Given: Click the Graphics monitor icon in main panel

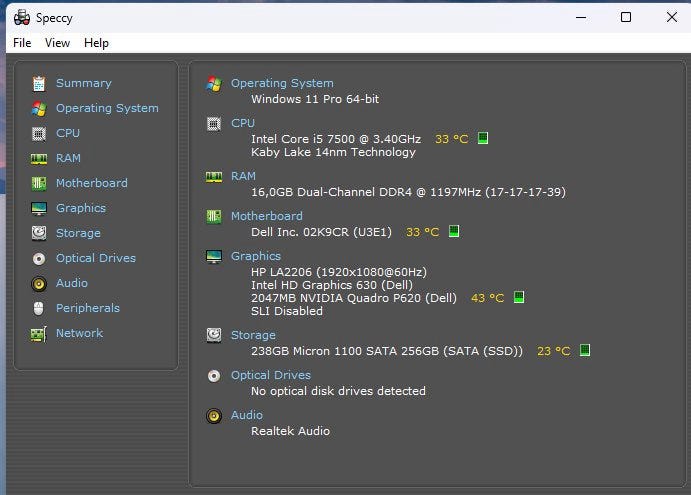Looking at the screenshot, I should pyautogui.click(x=214, y=257).
